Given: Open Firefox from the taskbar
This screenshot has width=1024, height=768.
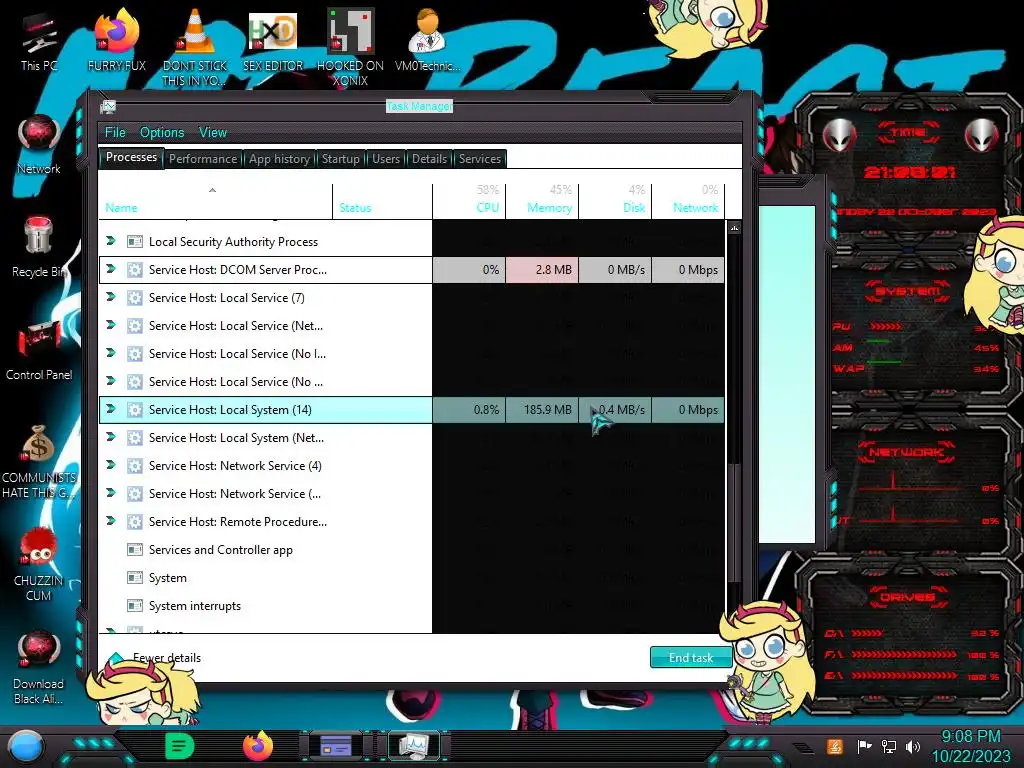Looking at the screenshot, I should coord(258,746).
